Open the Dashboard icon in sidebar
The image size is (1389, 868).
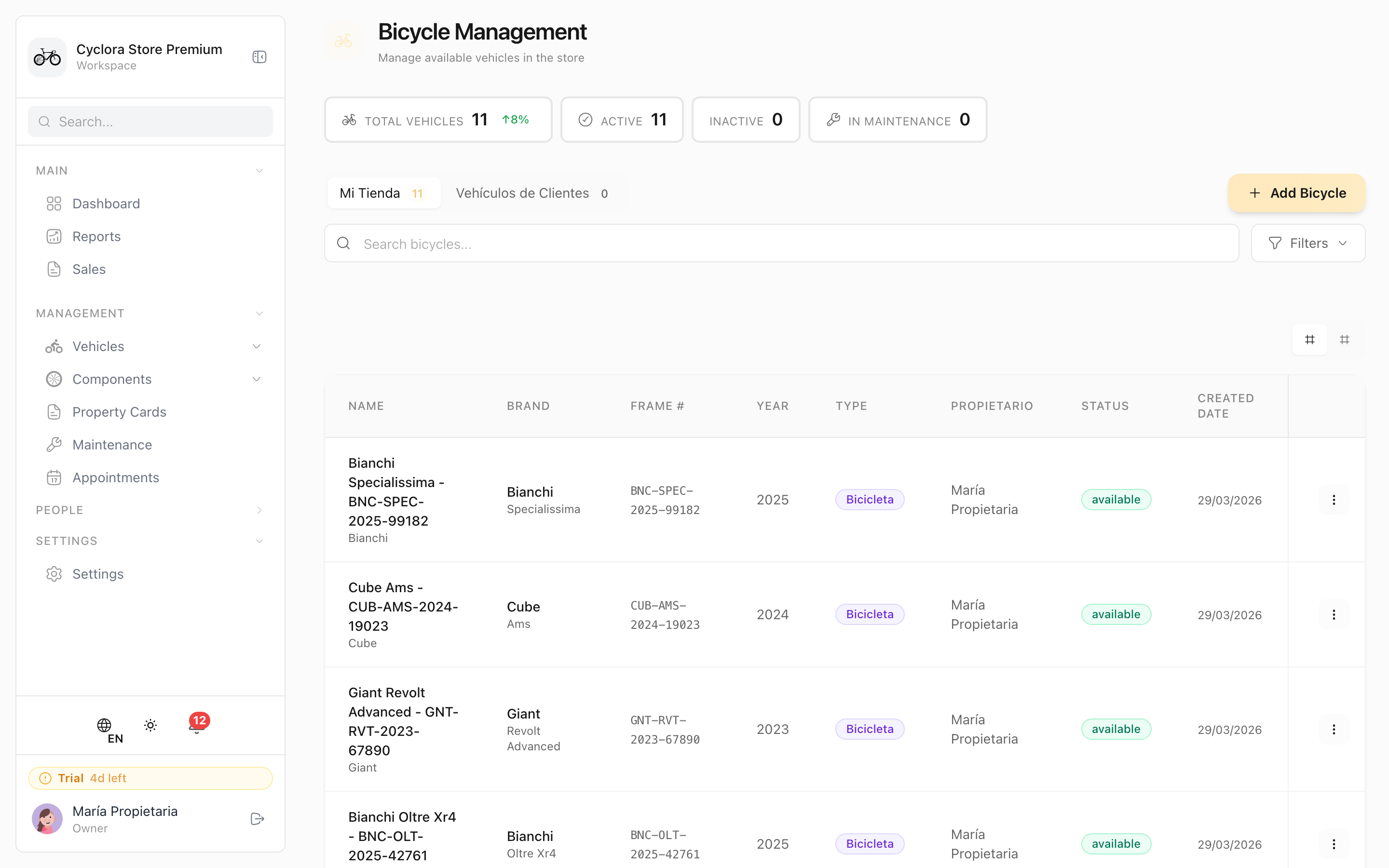coord(54,204)
